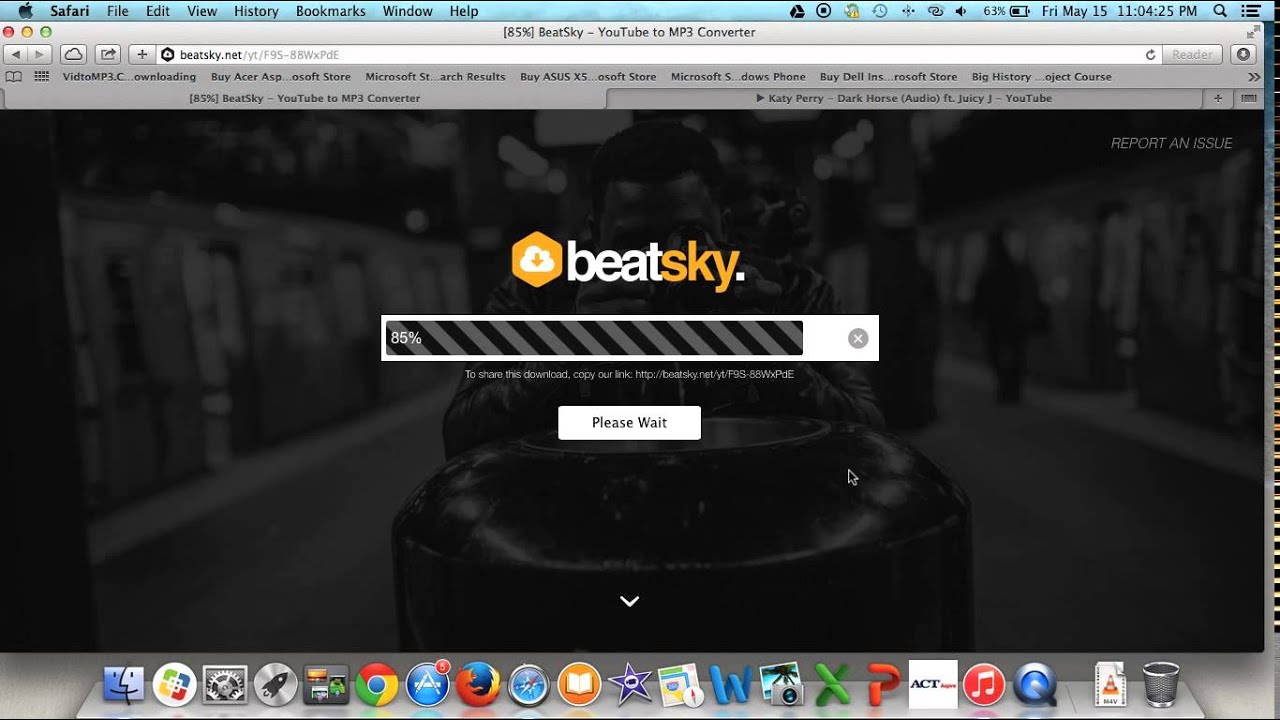Open the File menu
Screen dimensions: 1280x720
117,11
